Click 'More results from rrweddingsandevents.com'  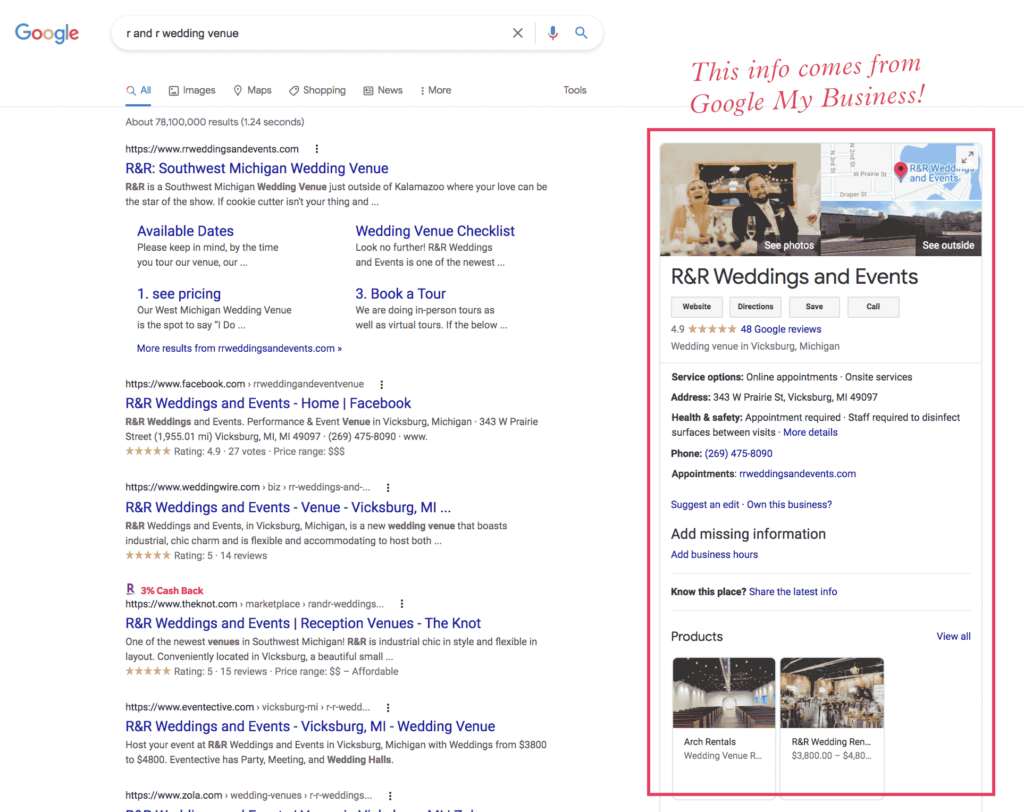click(x=239, y=348)
